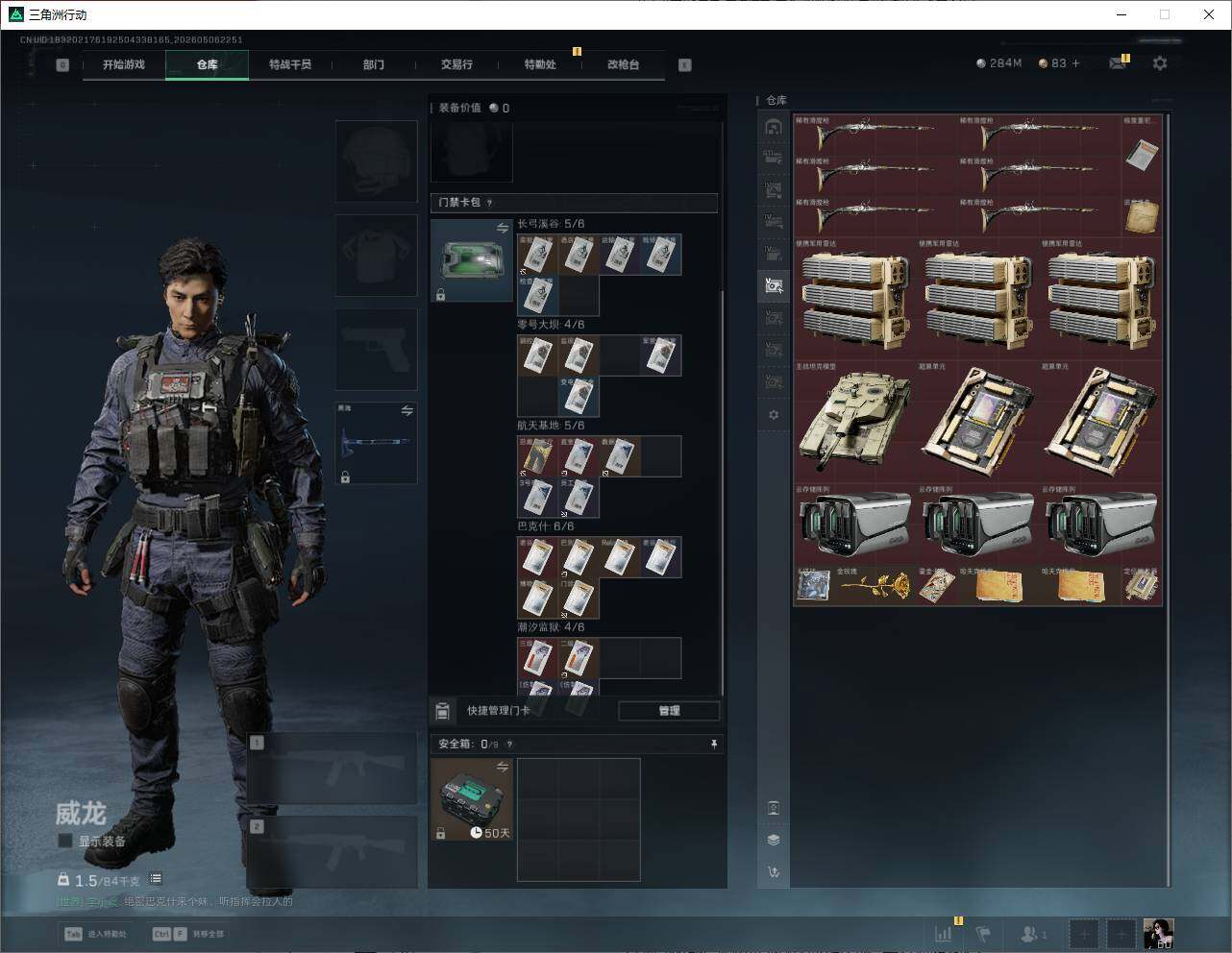Screen dimensions: 1232x953
Task: Open the 特勤处 tab
Action: click(540, 64)
